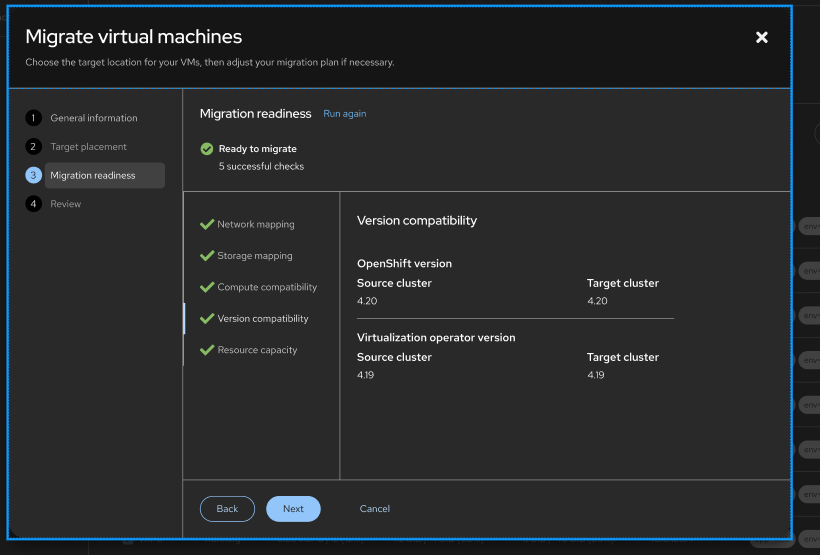This screenshot has height=555, width=820.
Task: Click the step 4 number badge
Action: coord(33,204)
